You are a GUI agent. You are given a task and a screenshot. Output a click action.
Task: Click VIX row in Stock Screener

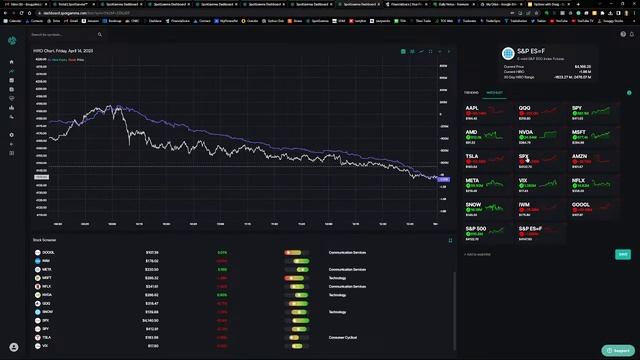coord(242,346)
